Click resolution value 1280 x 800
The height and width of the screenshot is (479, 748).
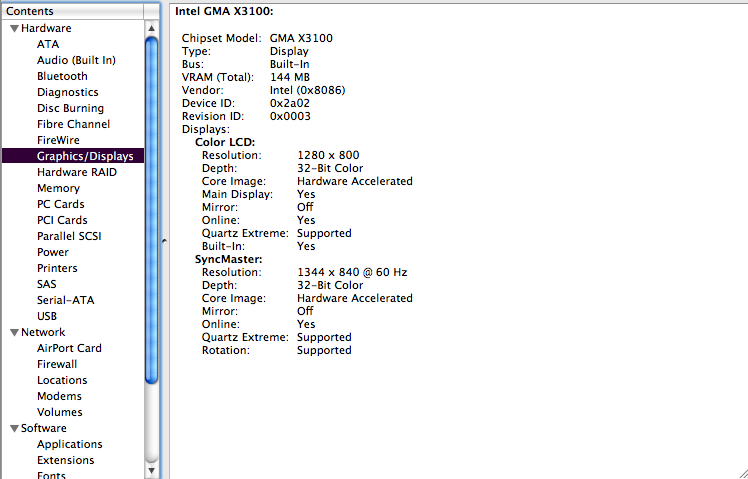click(328, 155)
